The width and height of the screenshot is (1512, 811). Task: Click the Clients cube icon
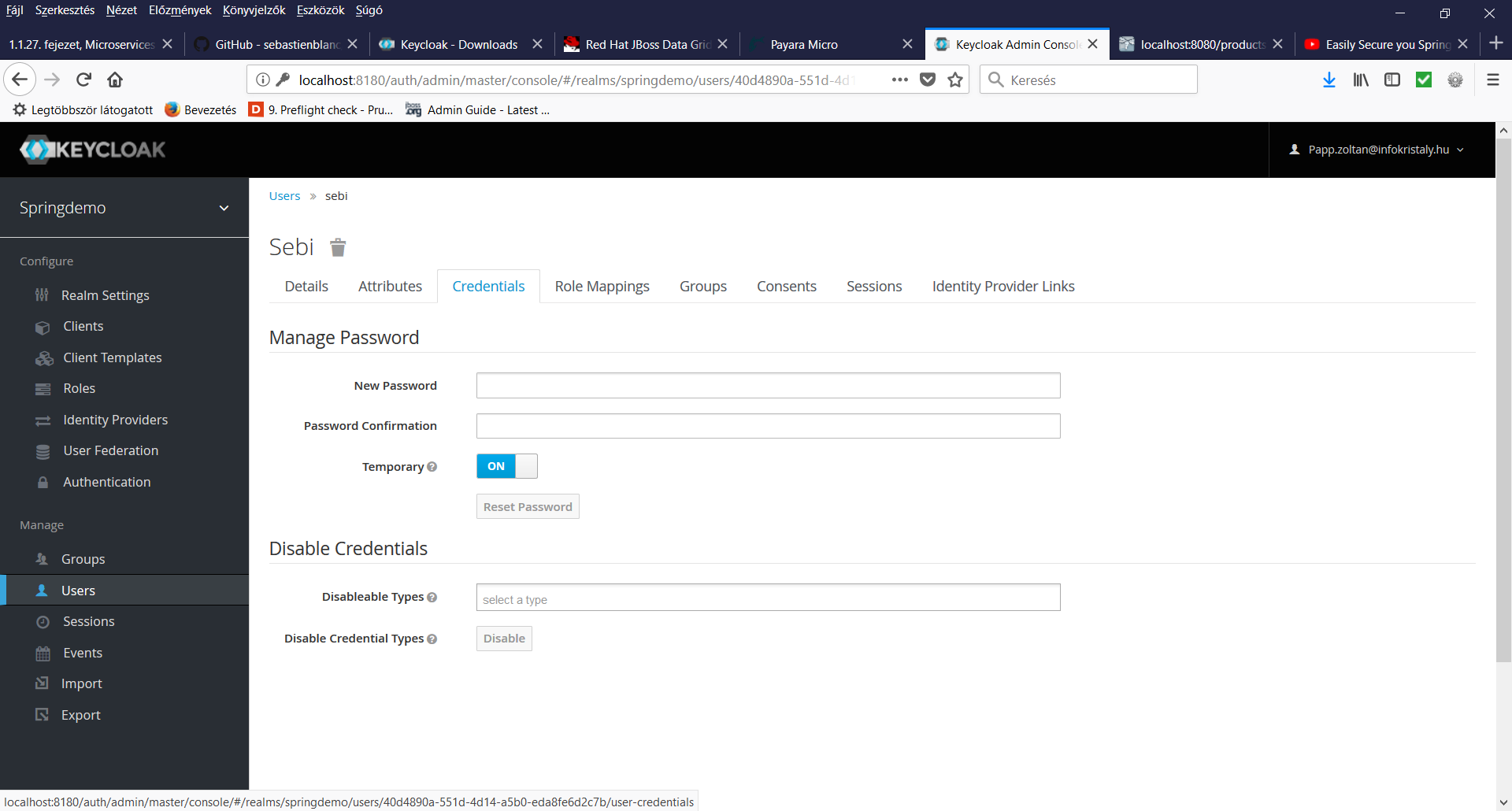point(43,327)
